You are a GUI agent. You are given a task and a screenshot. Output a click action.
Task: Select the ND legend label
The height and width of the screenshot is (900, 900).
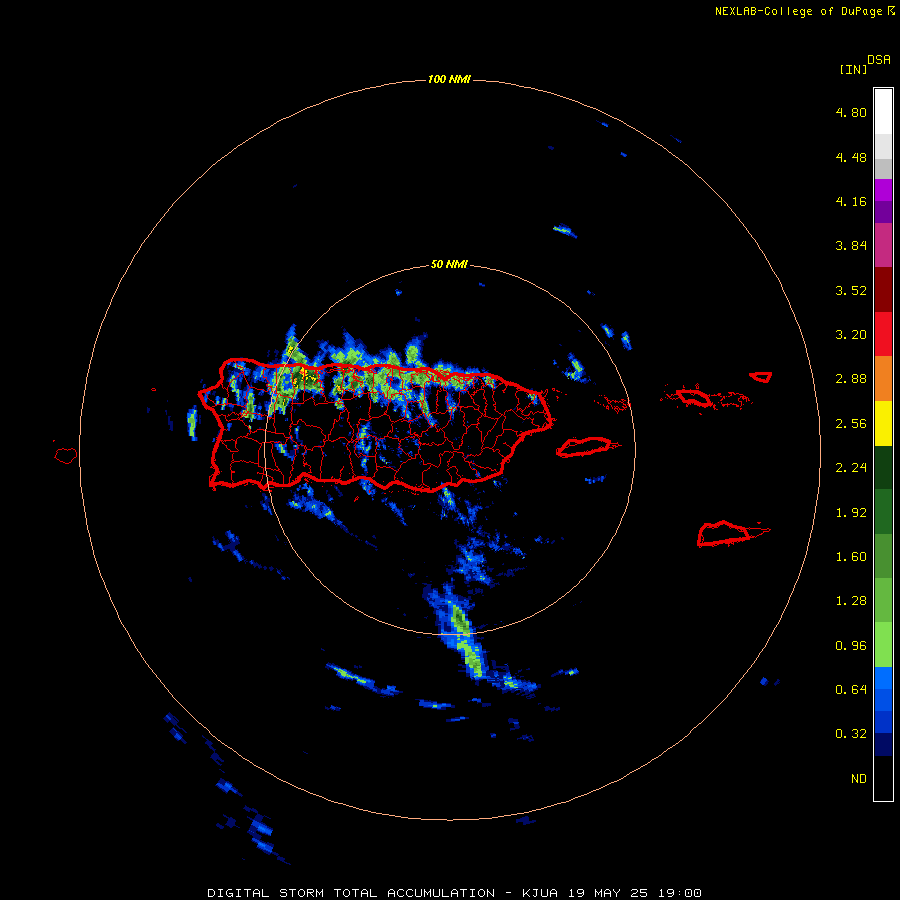[x=859, y=779]
